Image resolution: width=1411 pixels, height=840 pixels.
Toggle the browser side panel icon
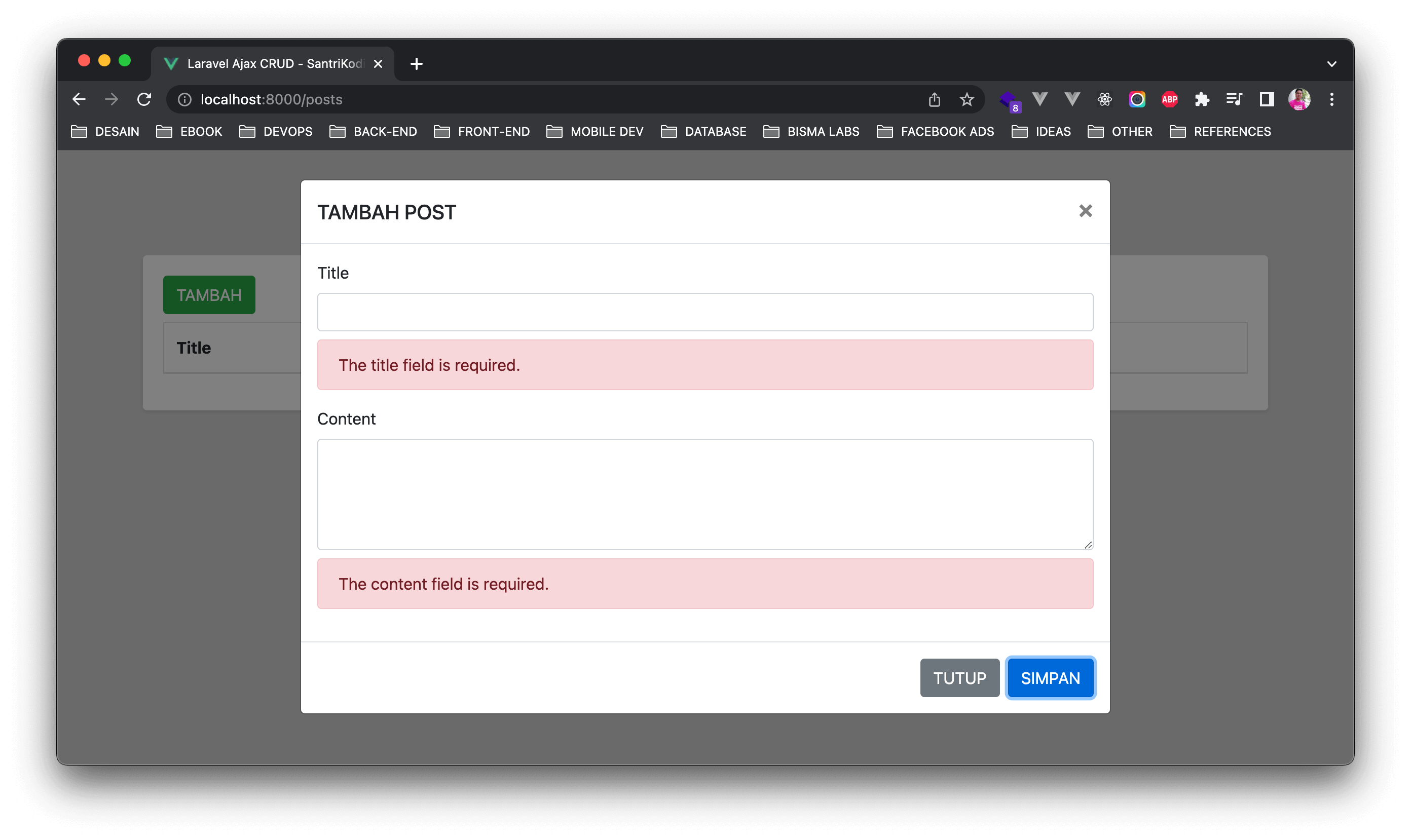[x=1267, y=100]
